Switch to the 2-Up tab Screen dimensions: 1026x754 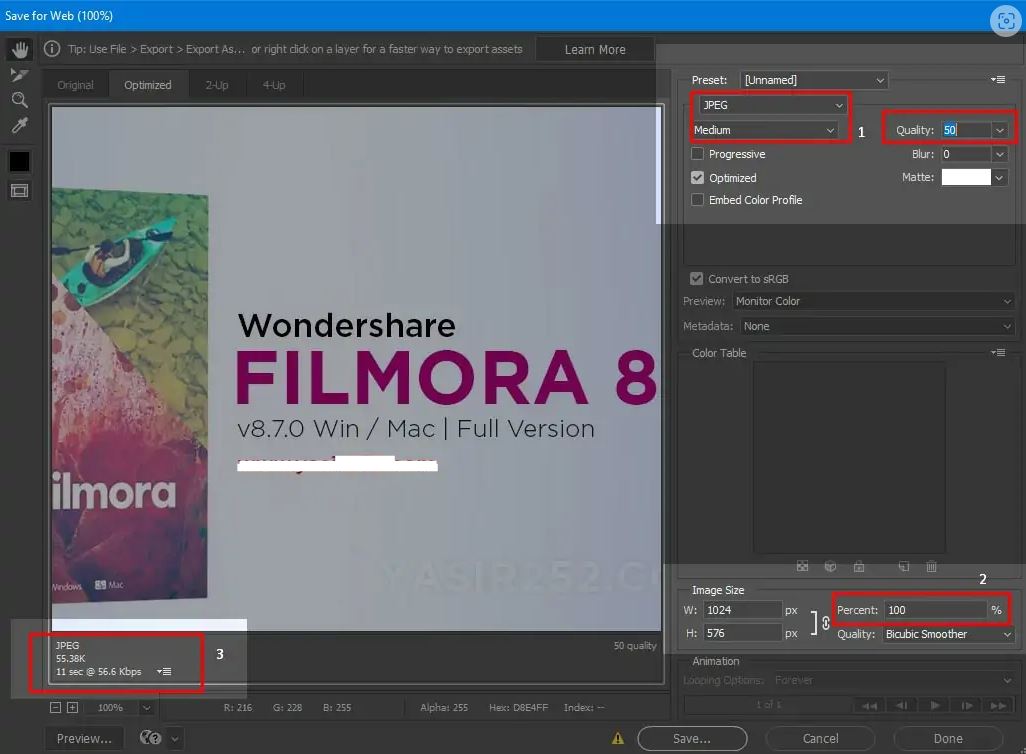click(217, 85)
